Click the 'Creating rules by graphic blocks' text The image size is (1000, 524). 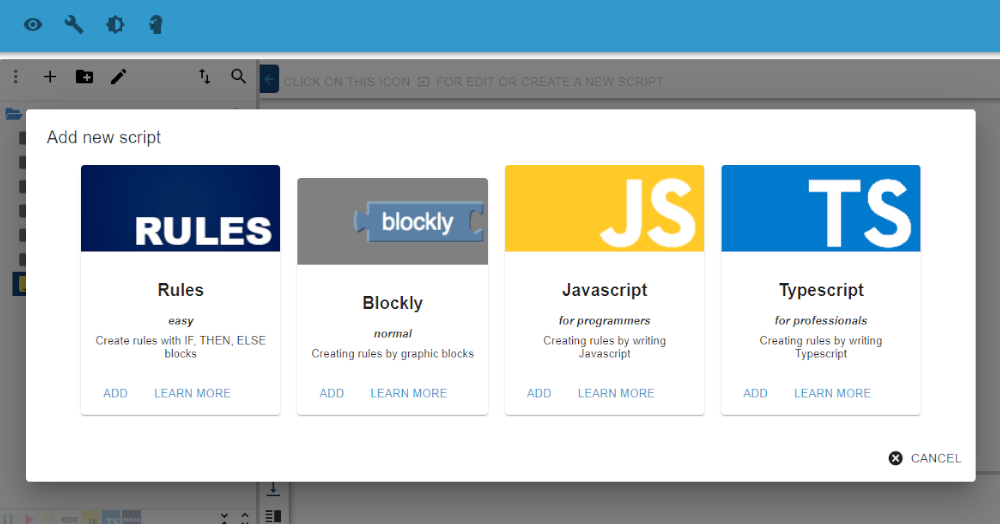[392, 354]
